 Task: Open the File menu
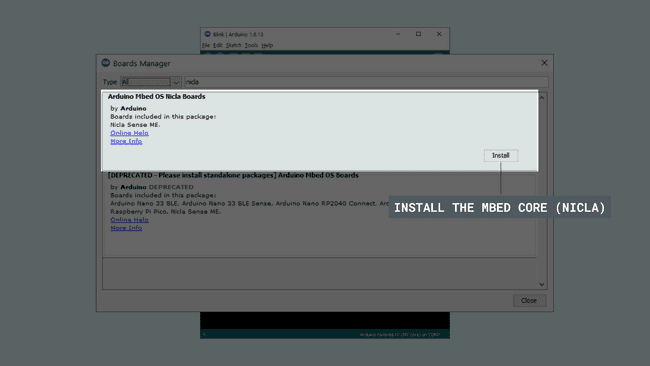click(x=206, y=45)
